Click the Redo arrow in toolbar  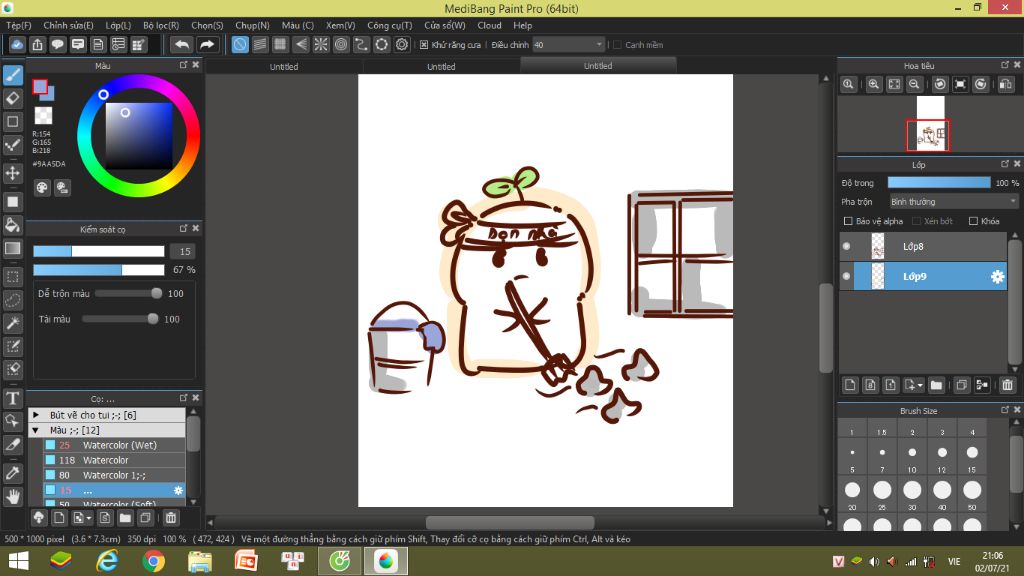point(207,44)
